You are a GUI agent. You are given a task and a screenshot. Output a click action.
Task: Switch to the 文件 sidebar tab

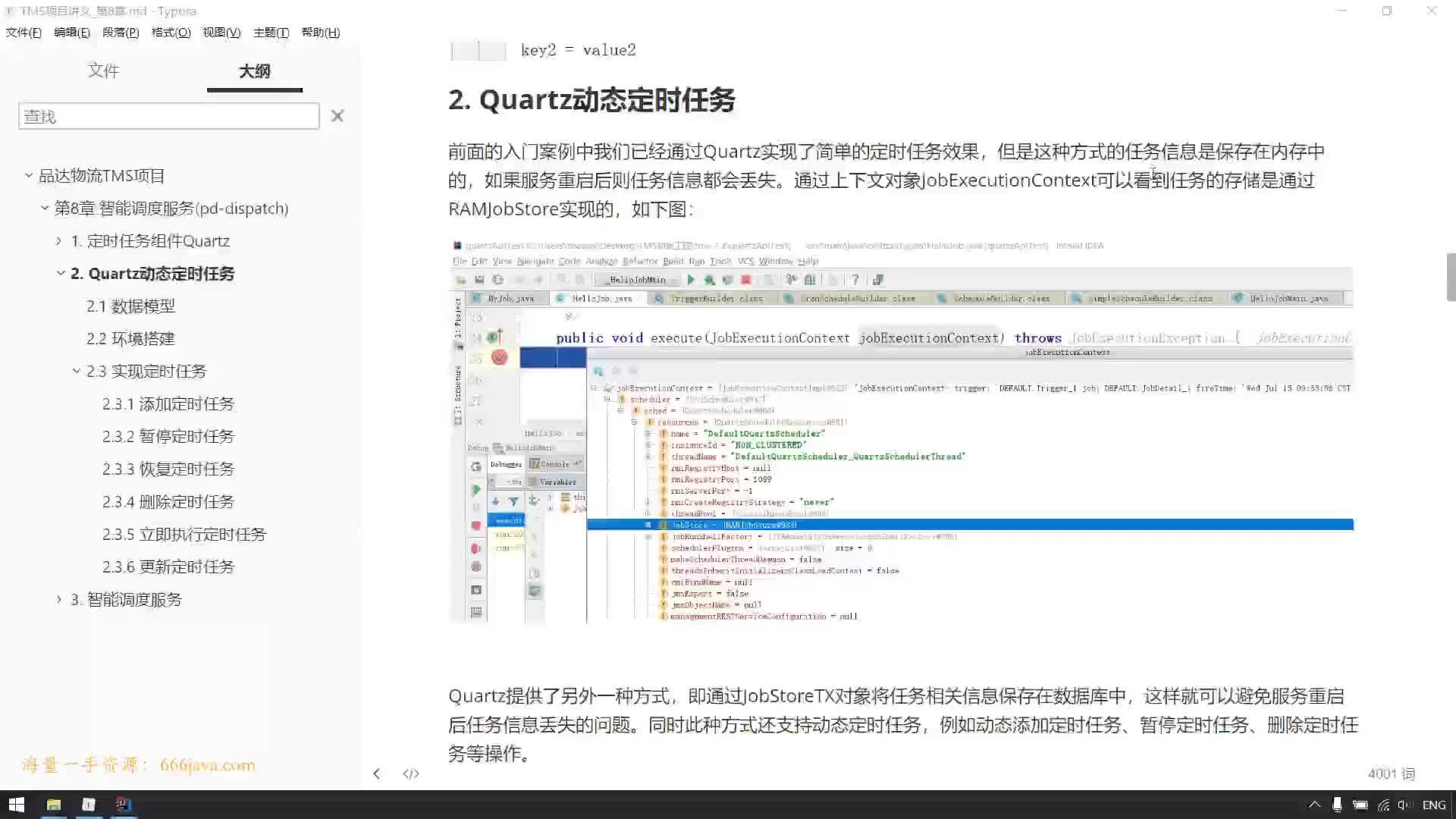click(x=103, y=71)
